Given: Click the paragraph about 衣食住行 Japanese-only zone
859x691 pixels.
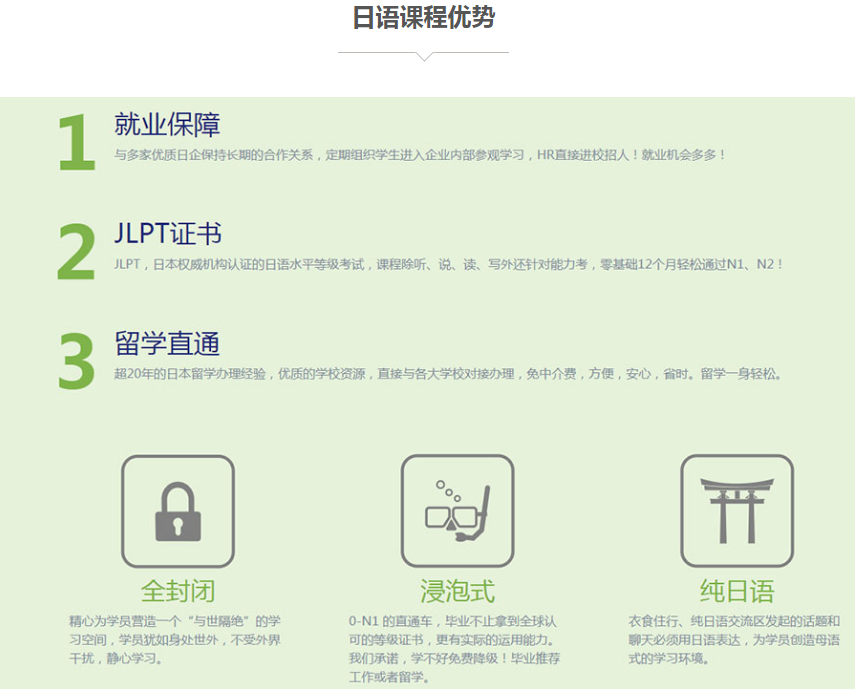Looking at the screenshot, I should click(734, 639).
